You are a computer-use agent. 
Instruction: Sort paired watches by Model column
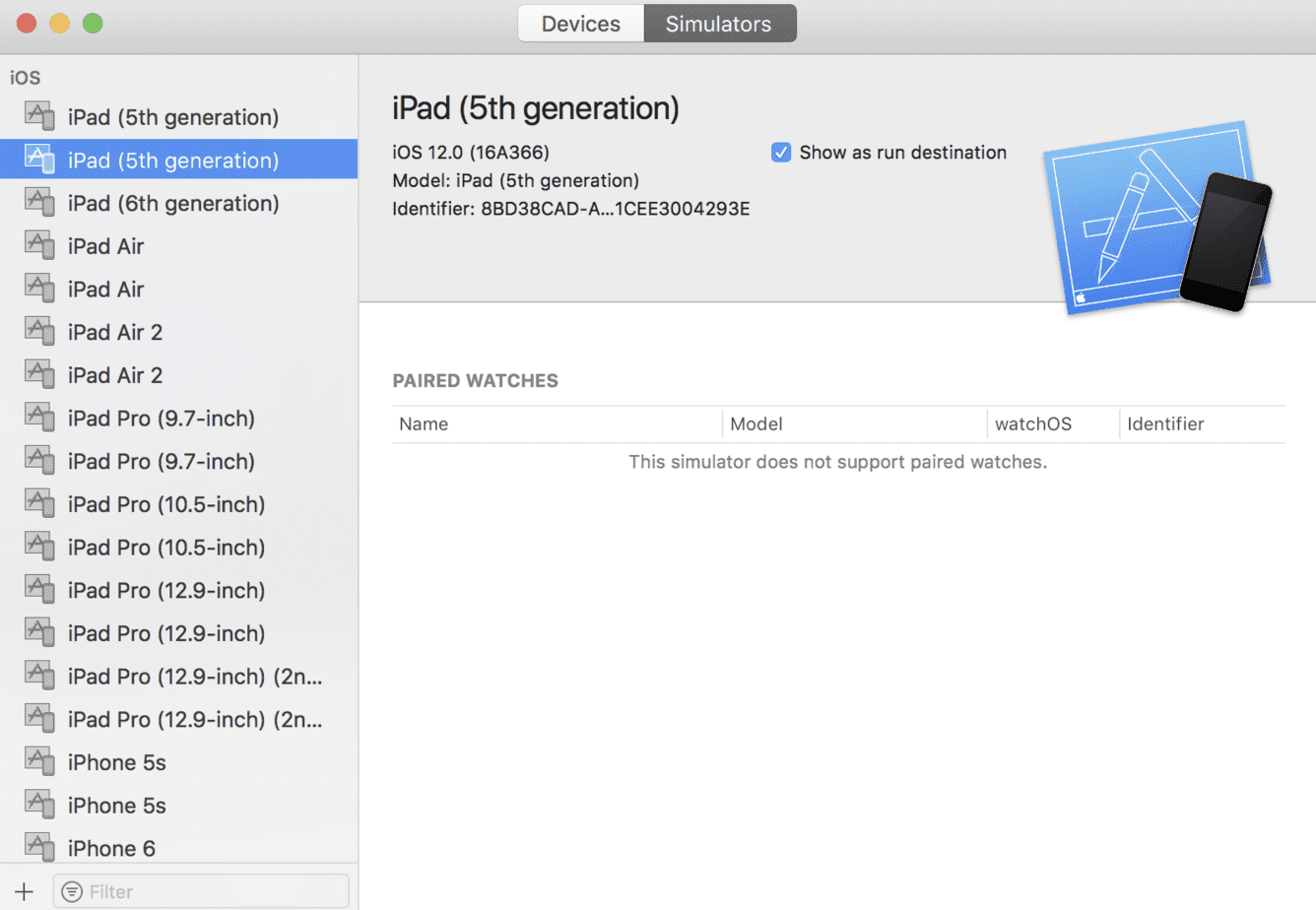(854, 424)
